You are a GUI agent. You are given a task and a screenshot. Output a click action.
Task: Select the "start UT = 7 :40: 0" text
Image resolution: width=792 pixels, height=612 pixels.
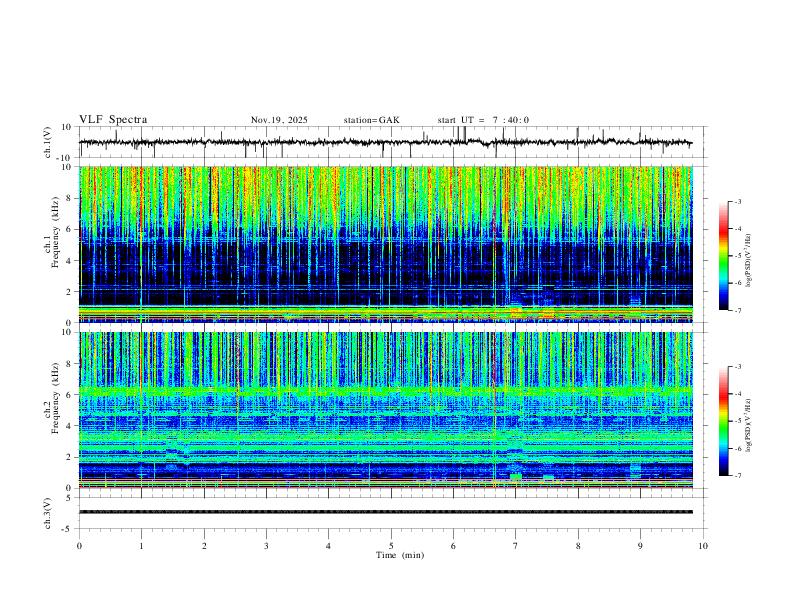click(x=483, y=120)
